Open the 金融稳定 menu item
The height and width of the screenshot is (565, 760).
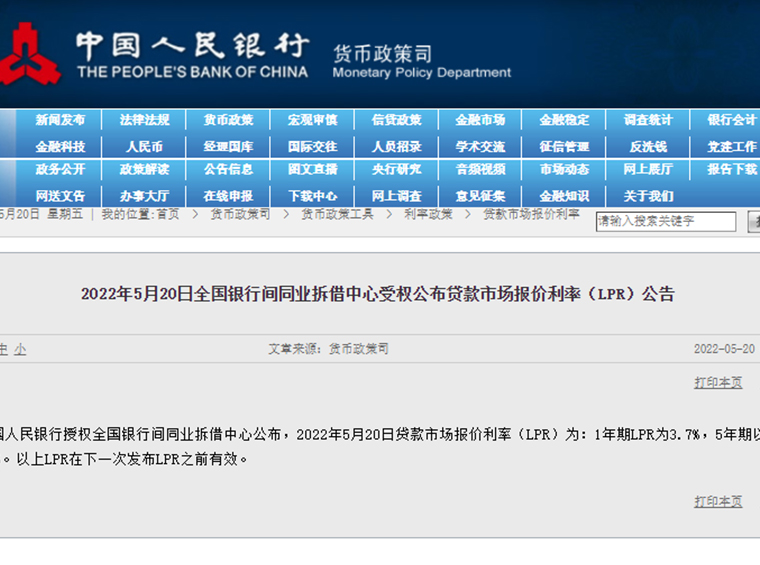(565, 120)
